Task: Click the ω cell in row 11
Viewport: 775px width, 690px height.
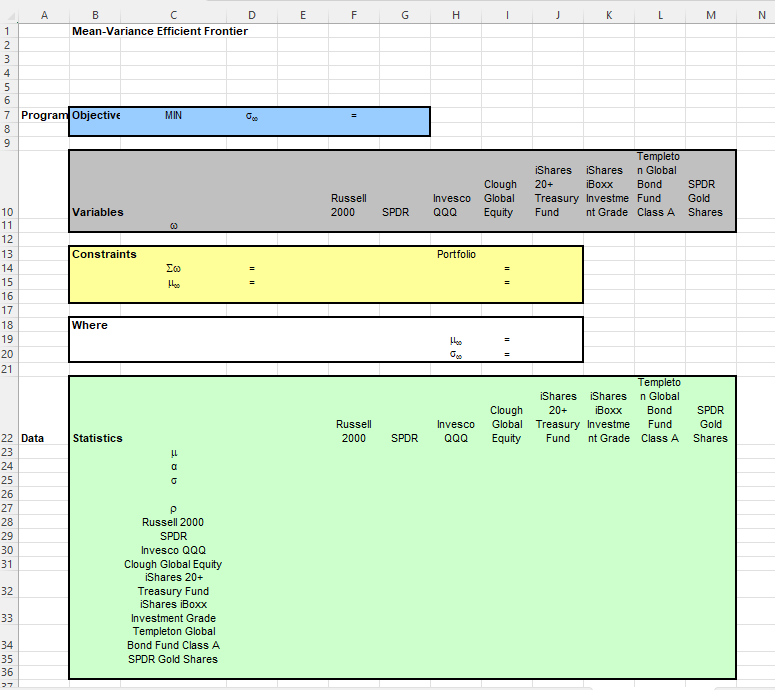Action: [x=173, y=226]
